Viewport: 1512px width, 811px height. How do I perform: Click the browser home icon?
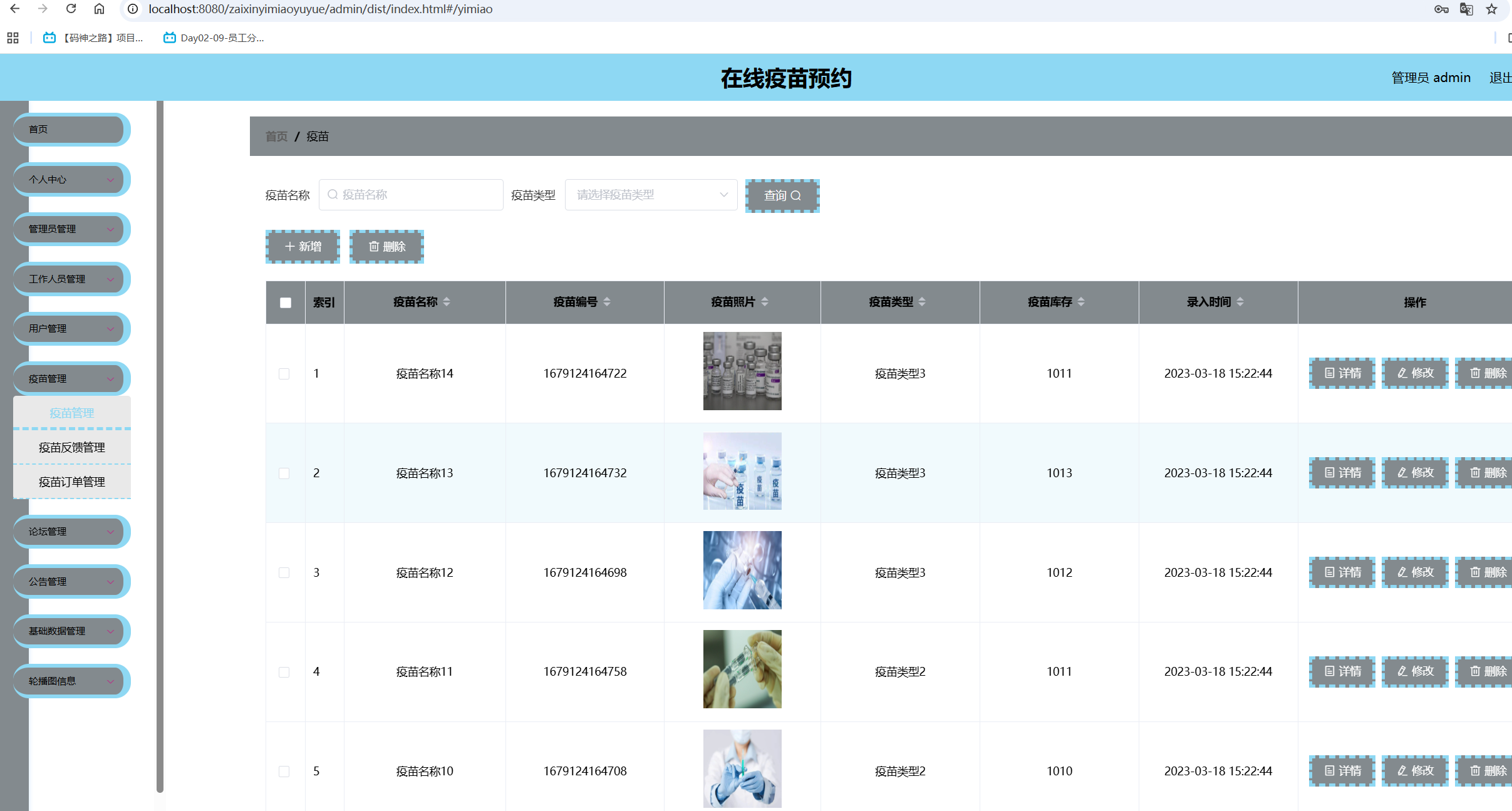tap(99, 9)
